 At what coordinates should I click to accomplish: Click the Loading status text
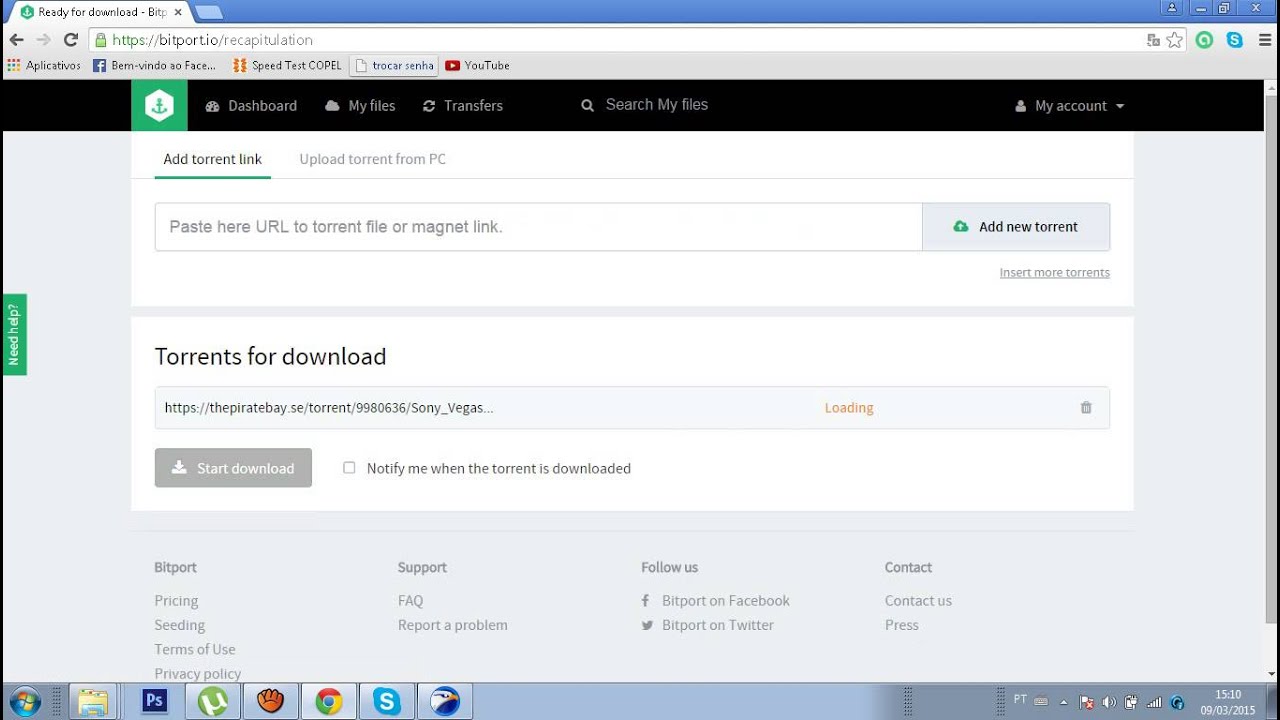[849, 408]
